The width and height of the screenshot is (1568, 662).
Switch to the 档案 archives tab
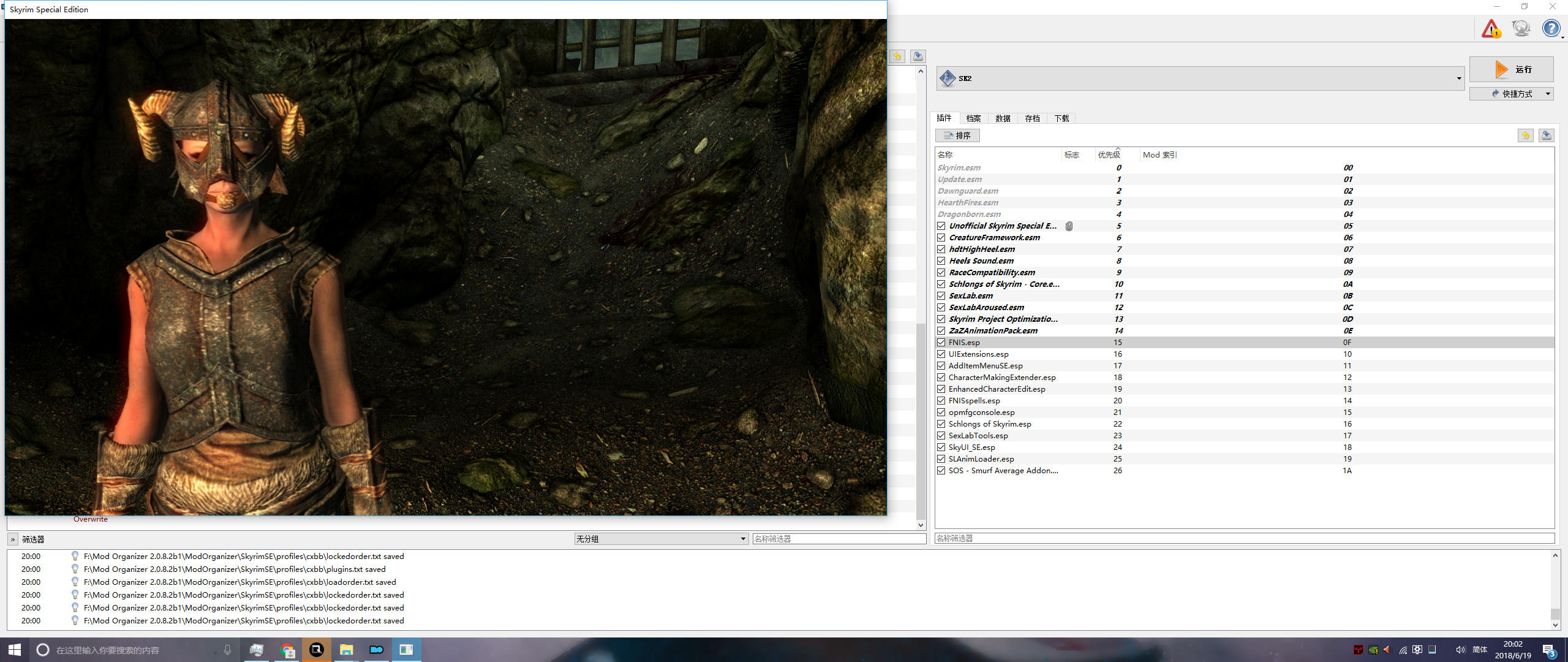click(973, 118)
